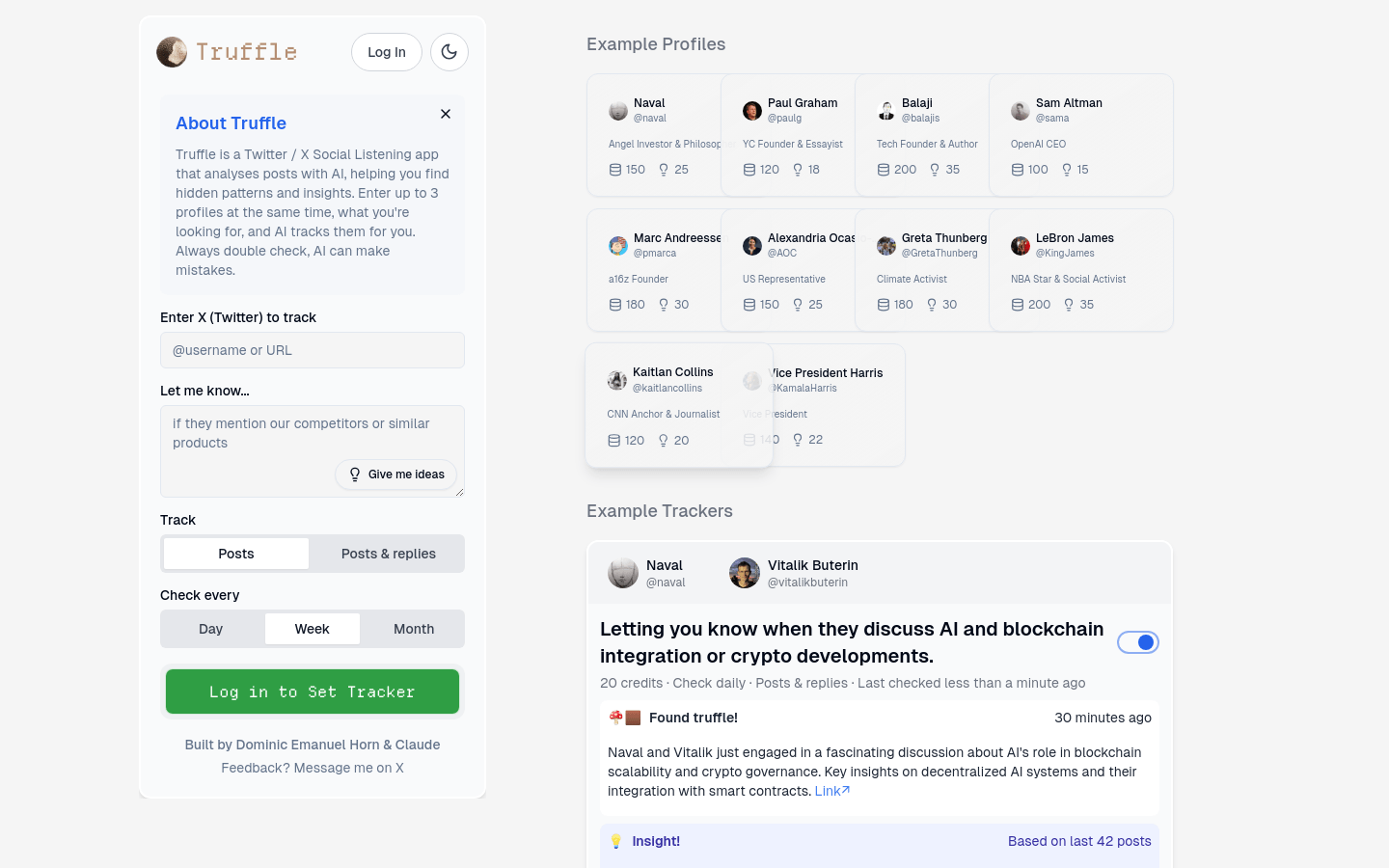
Task: Click the posts icon on Kaitlan Collins card
Action: tap(614, 441)
